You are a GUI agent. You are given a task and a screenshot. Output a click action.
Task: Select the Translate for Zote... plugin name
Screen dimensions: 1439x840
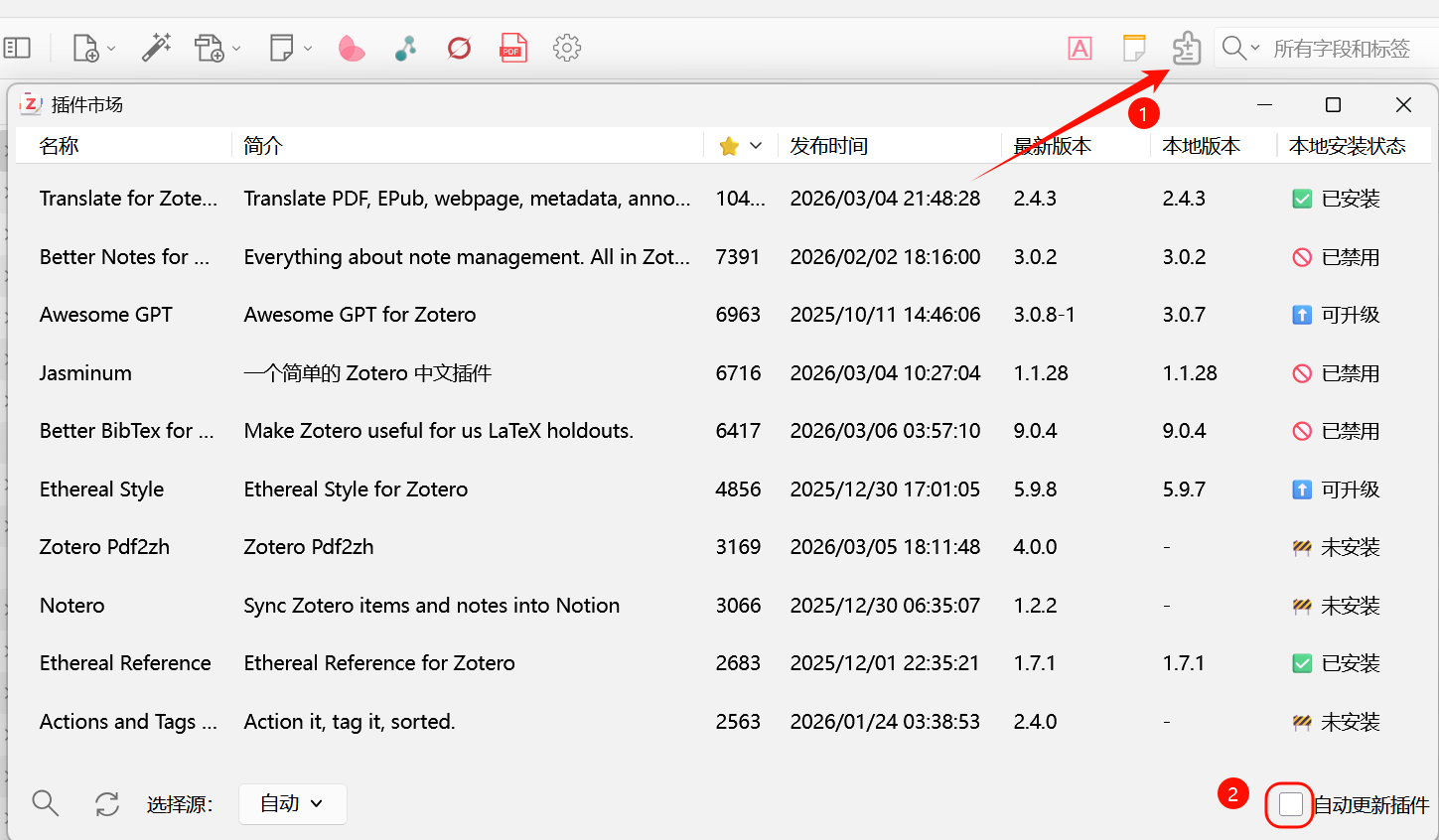128,199
